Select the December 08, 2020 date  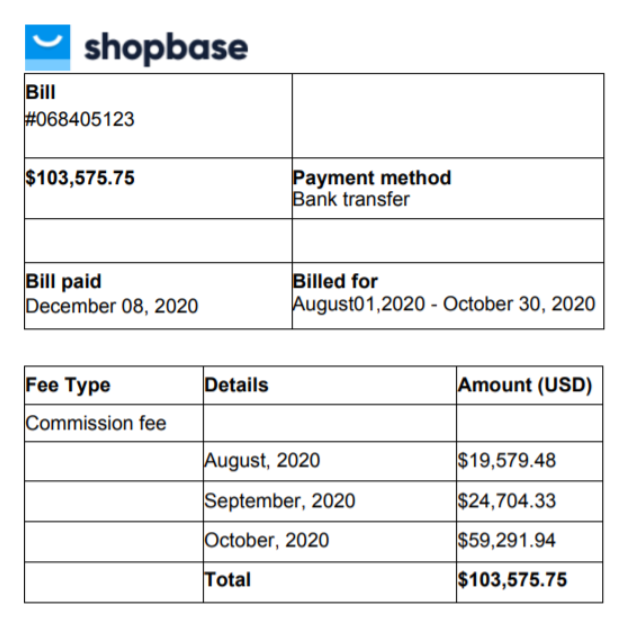pos(111,306)
